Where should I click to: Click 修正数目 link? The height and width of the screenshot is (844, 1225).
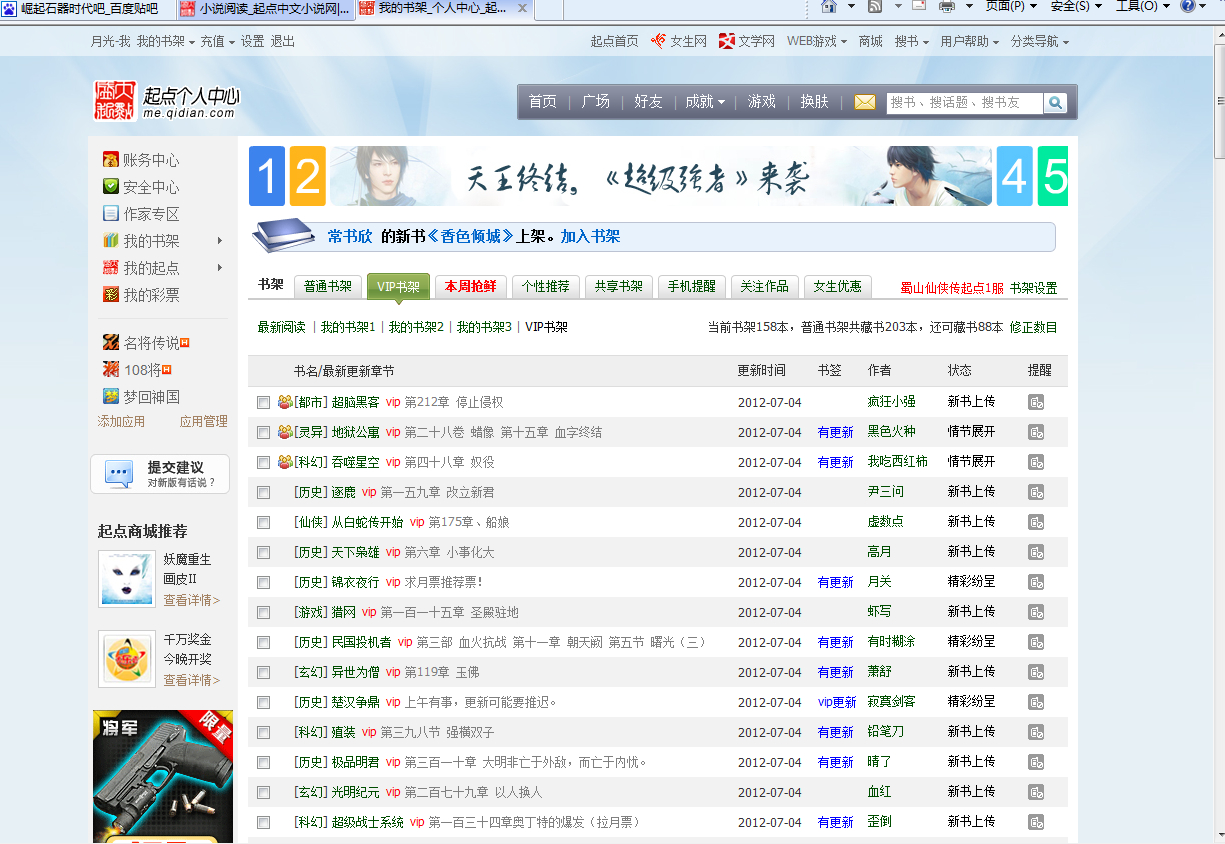[x=1033, y=327]
